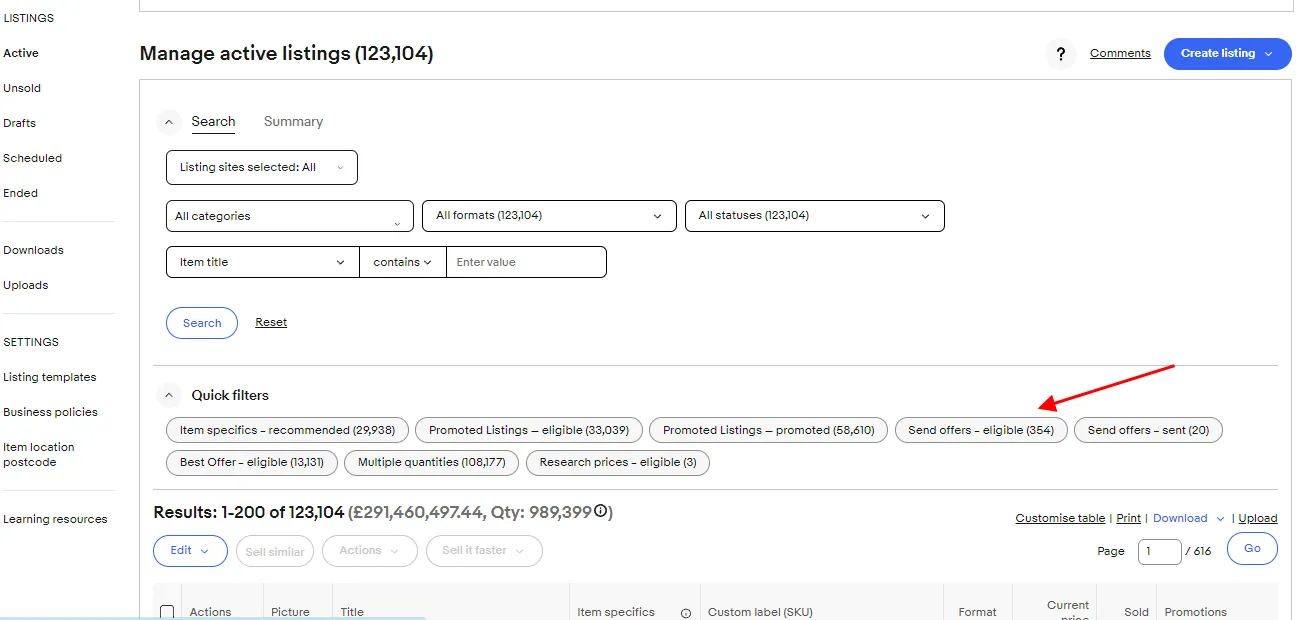The image size is (1307, 620).
Task: Open Listing templates settings
Action: point(50,377)
